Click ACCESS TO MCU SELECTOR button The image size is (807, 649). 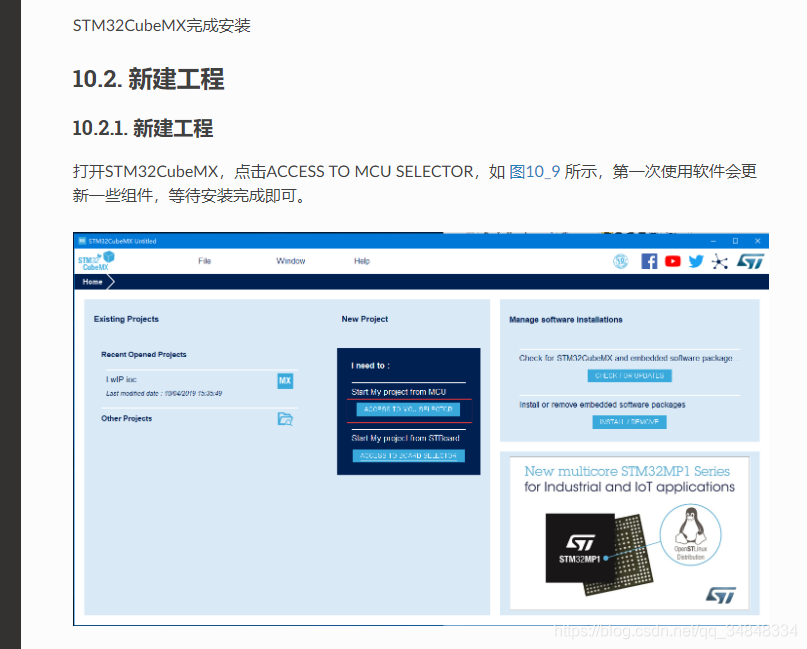click(408, 409)
